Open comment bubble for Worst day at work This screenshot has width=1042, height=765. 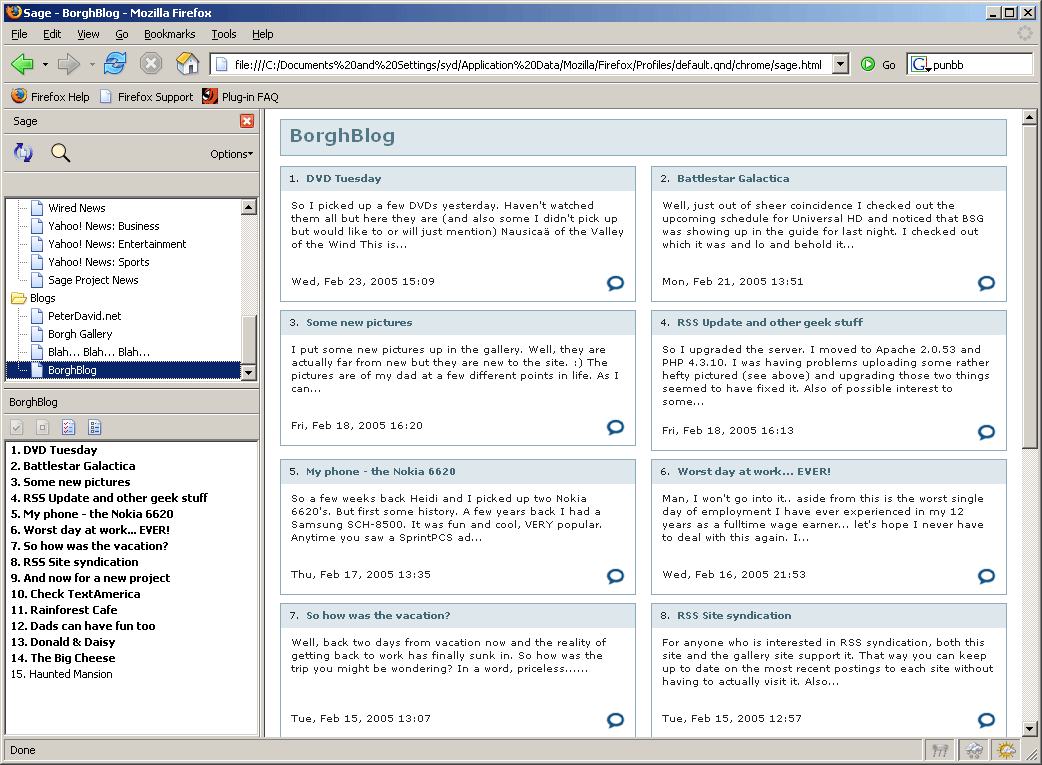coord(986,576)
